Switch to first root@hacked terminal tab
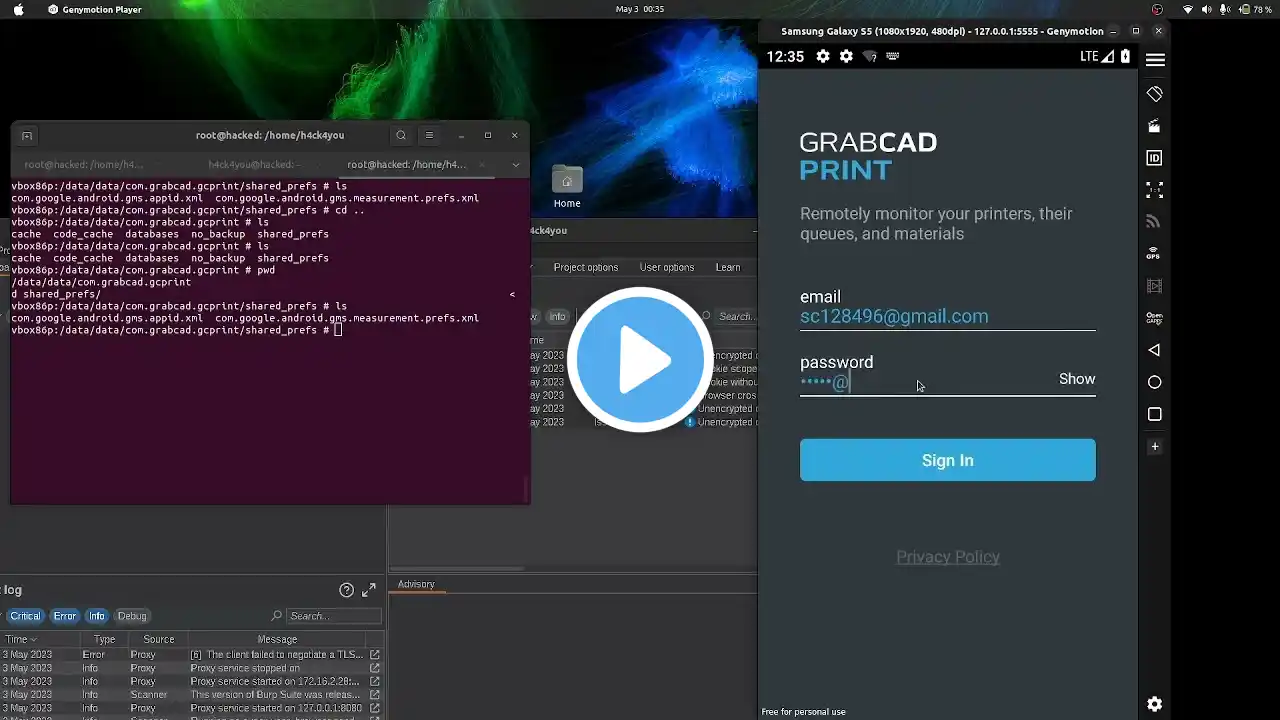Screen dimensions: 1280x720 (84, 164)
